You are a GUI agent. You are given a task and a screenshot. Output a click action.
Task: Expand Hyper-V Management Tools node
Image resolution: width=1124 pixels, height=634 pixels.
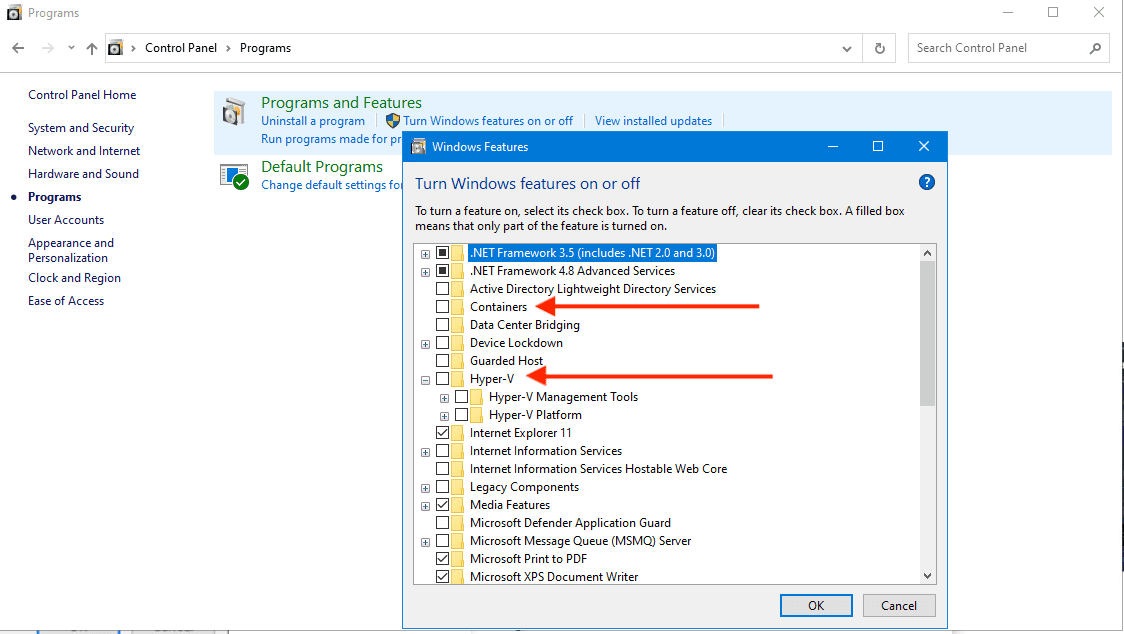444,398
